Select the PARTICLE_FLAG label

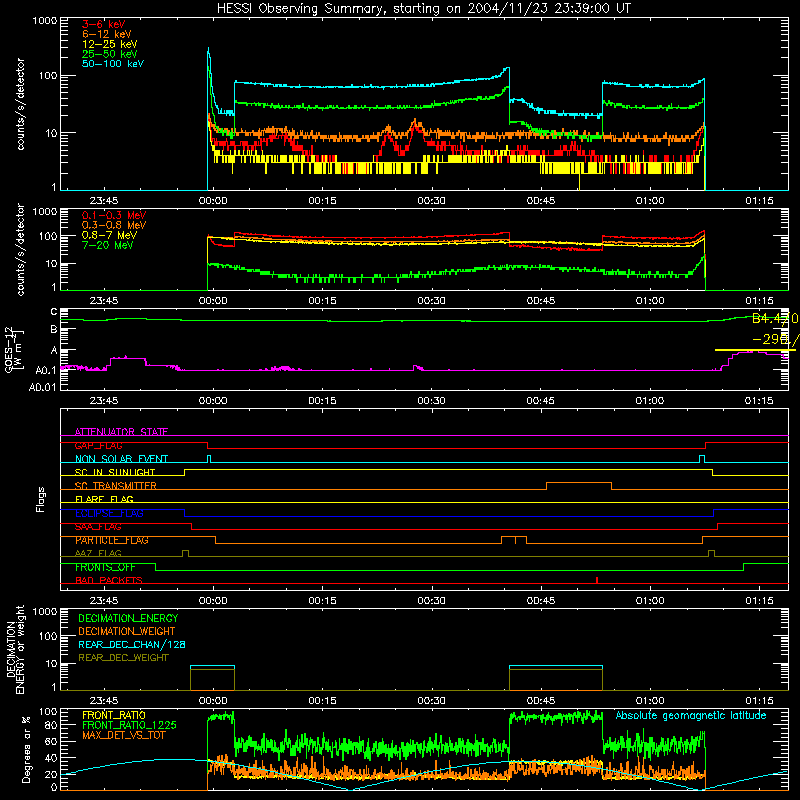(112, 540)
